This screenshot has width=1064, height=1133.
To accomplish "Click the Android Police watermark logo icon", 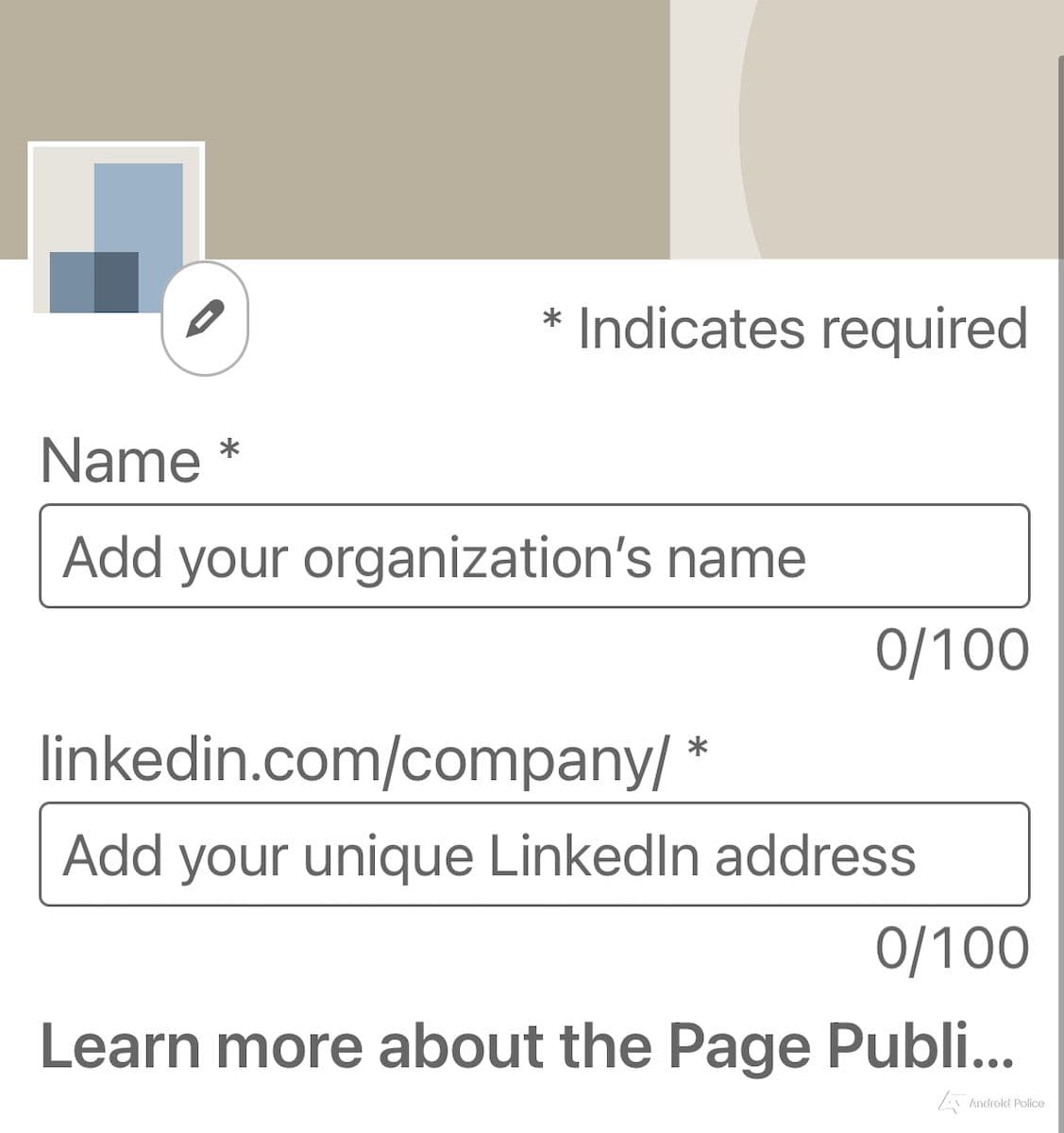I will (949, 1101).
